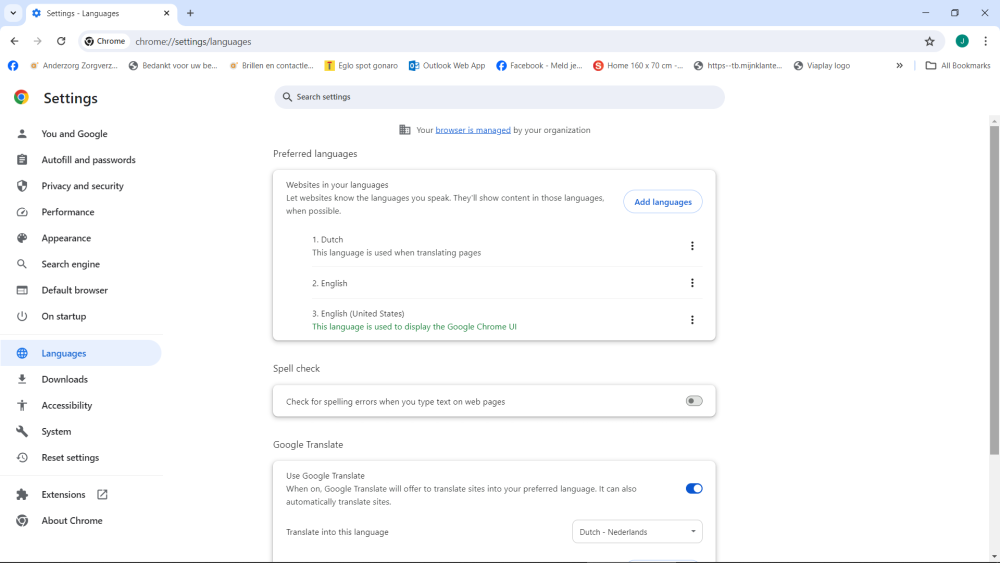Image resolution: width=1000 pixels, height=563 pixels.
Task: Click the Search settings field
Action: click(500, 97)
